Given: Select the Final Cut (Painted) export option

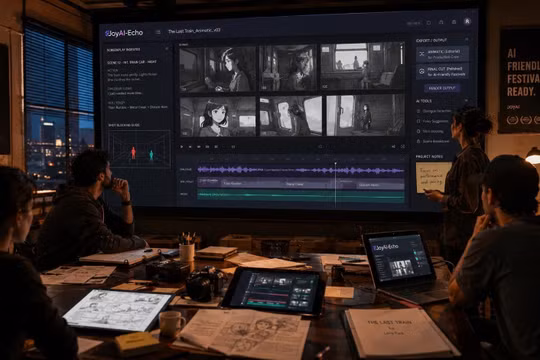Looking at the screenshot, I should coord(442,71).
